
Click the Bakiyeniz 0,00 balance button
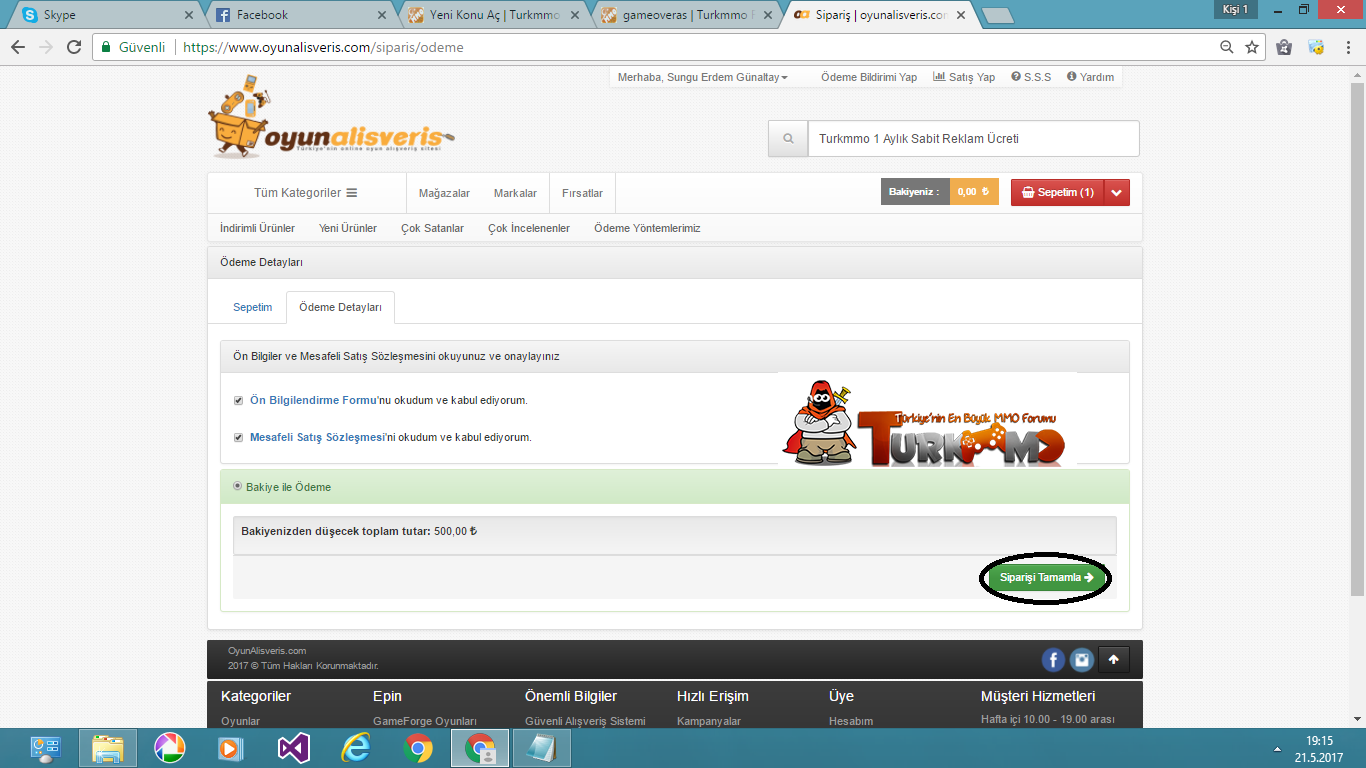click(x=940, y=192)
